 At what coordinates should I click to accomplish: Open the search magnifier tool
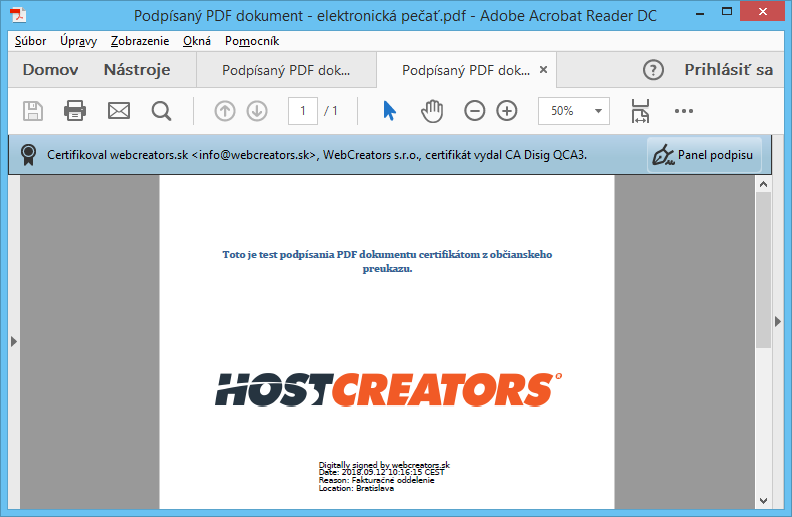[162, 111]
